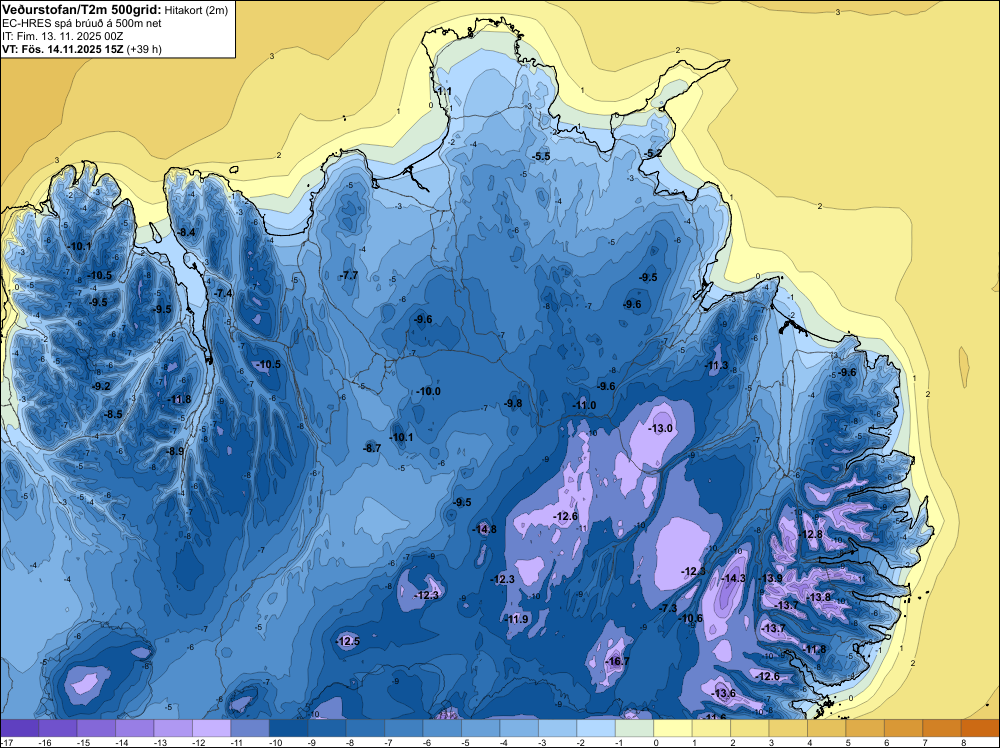The width and height of the screenshot is (1000, 748).
Task: Click the -8.4 temperature reading
Action: click(x=186, y=233)
